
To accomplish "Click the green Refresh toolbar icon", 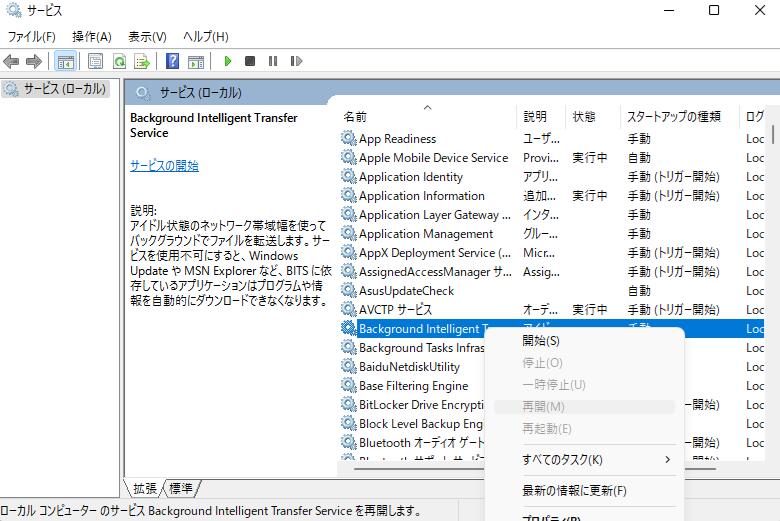I will point(119,61).
